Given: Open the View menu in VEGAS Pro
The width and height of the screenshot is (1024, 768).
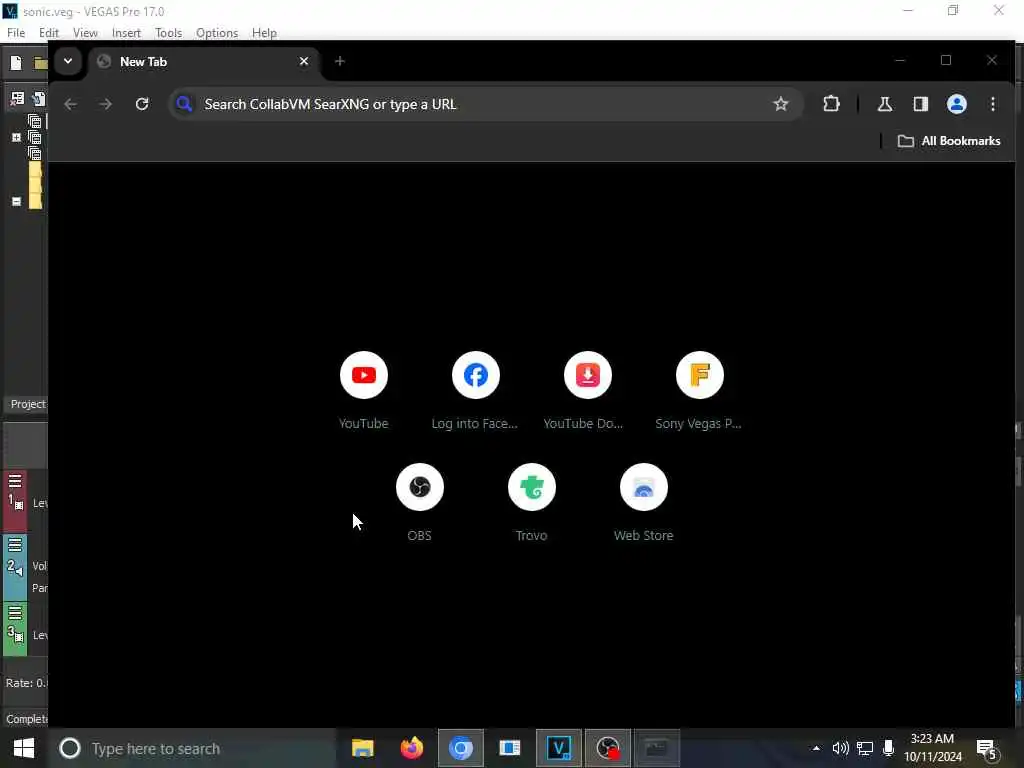Looking at the screenshot, I should [85, 33].
